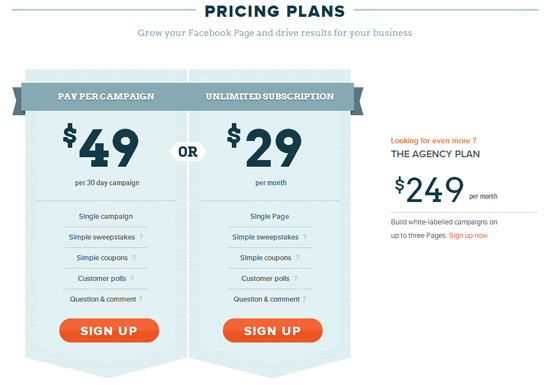Click help icon beside Unlimited Subscription coupons
Image resolution: width=550 pixels, height=385 pixels.
pyautogui.click(x=297, y=258)
